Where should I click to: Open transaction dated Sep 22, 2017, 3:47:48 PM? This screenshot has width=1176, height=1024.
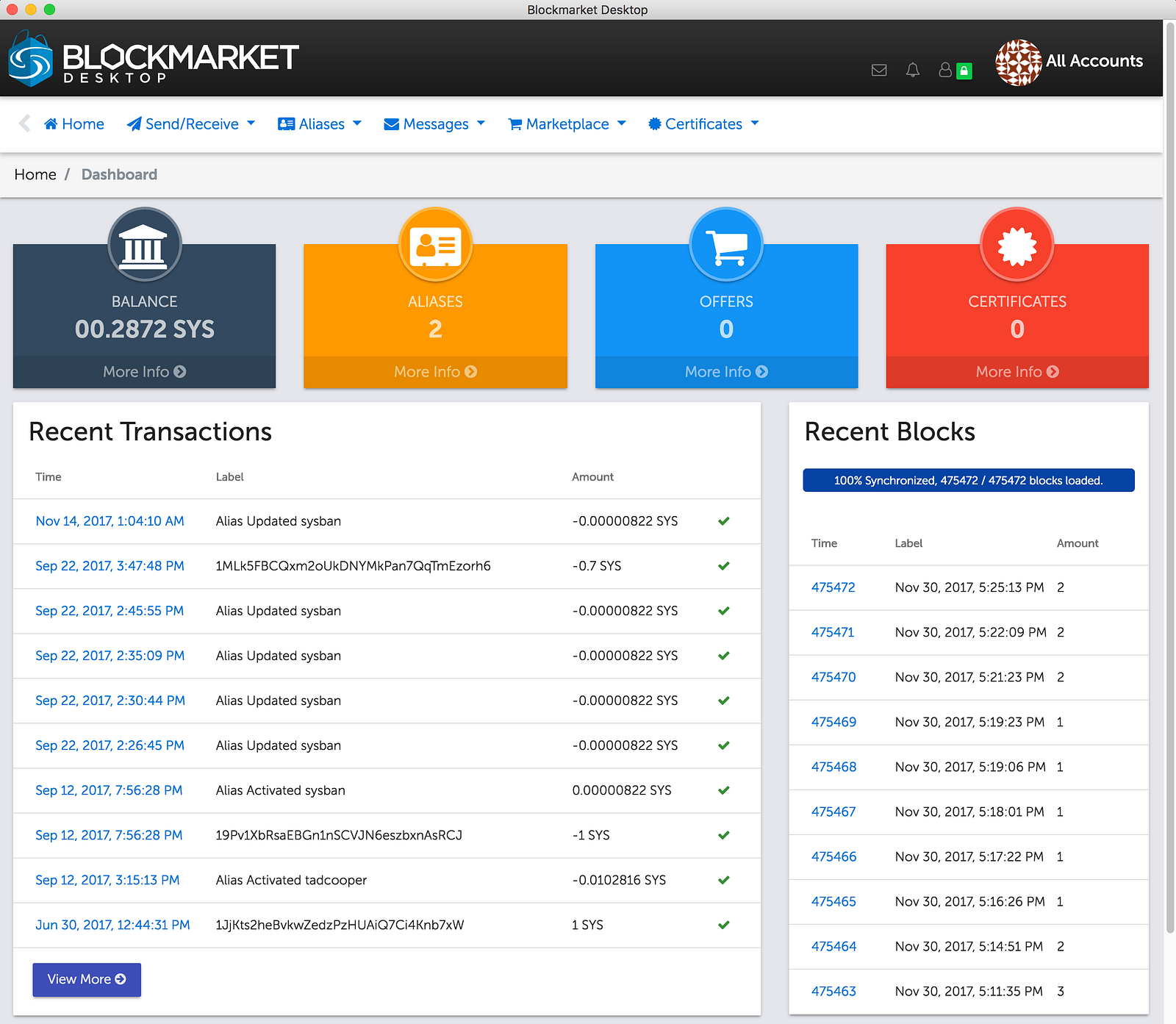110,566
